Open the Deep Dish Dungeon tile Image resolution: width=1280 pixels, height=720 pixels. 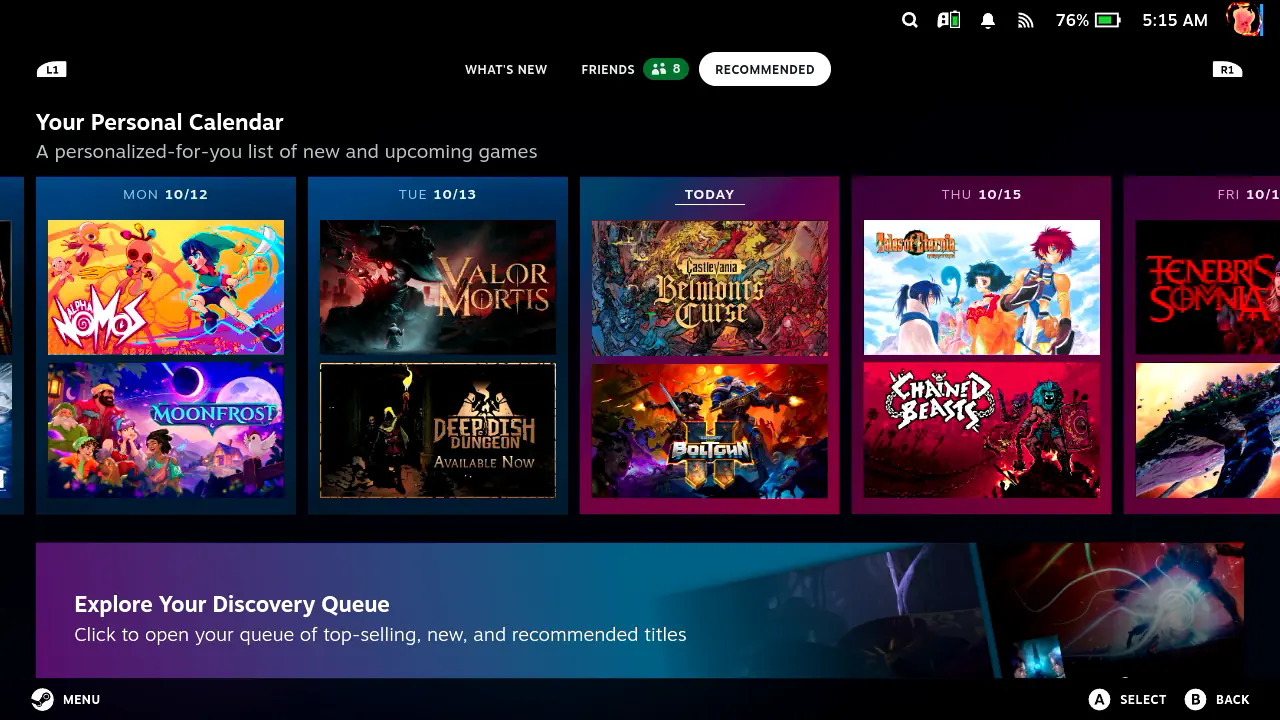(438, 431)
